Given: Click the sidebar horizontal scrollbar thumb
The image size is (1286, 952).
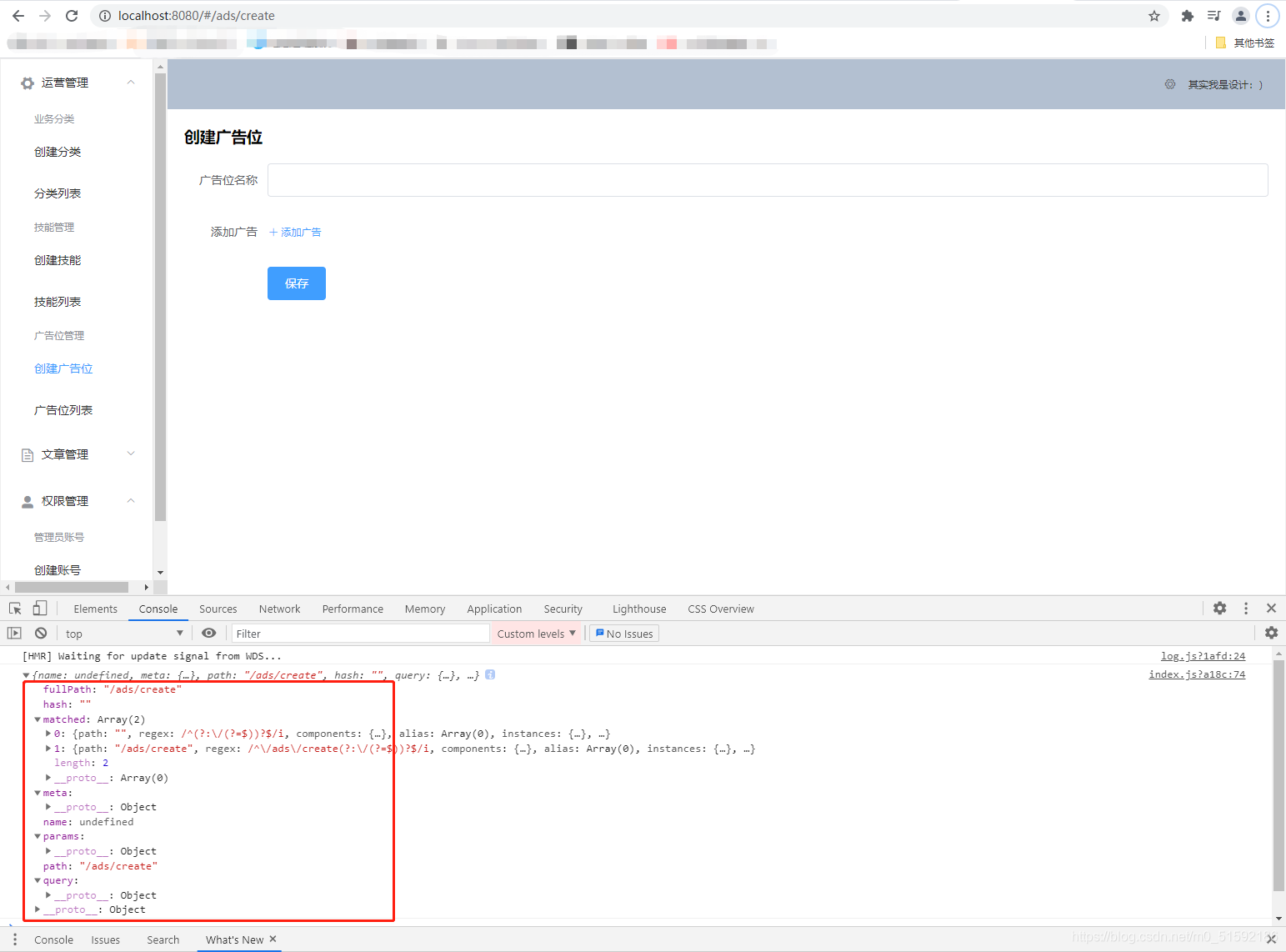Looking at the screenshot, I should [72, 588].
